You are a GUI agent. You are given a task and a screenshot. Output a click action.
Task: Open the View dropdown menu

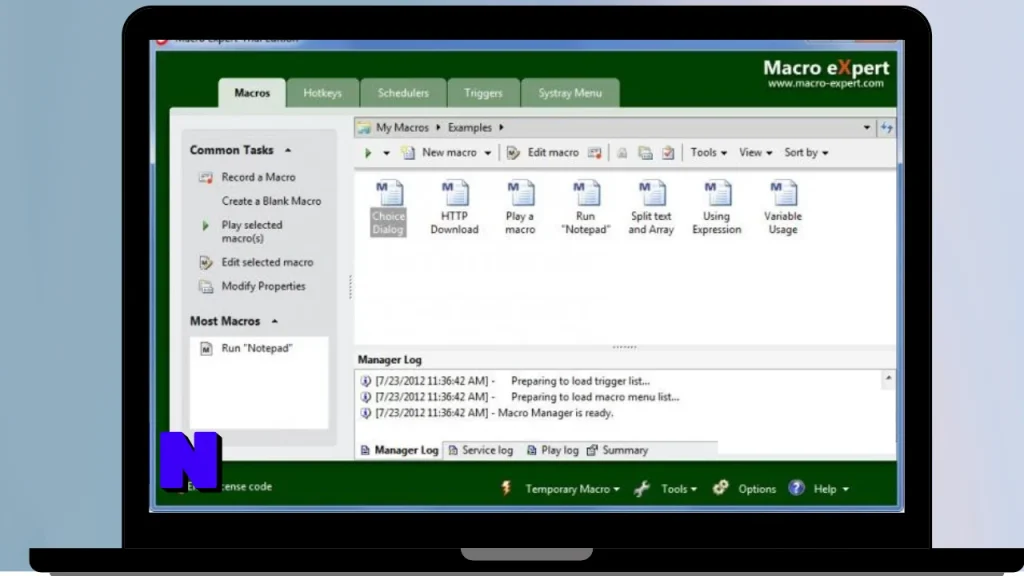756,153
